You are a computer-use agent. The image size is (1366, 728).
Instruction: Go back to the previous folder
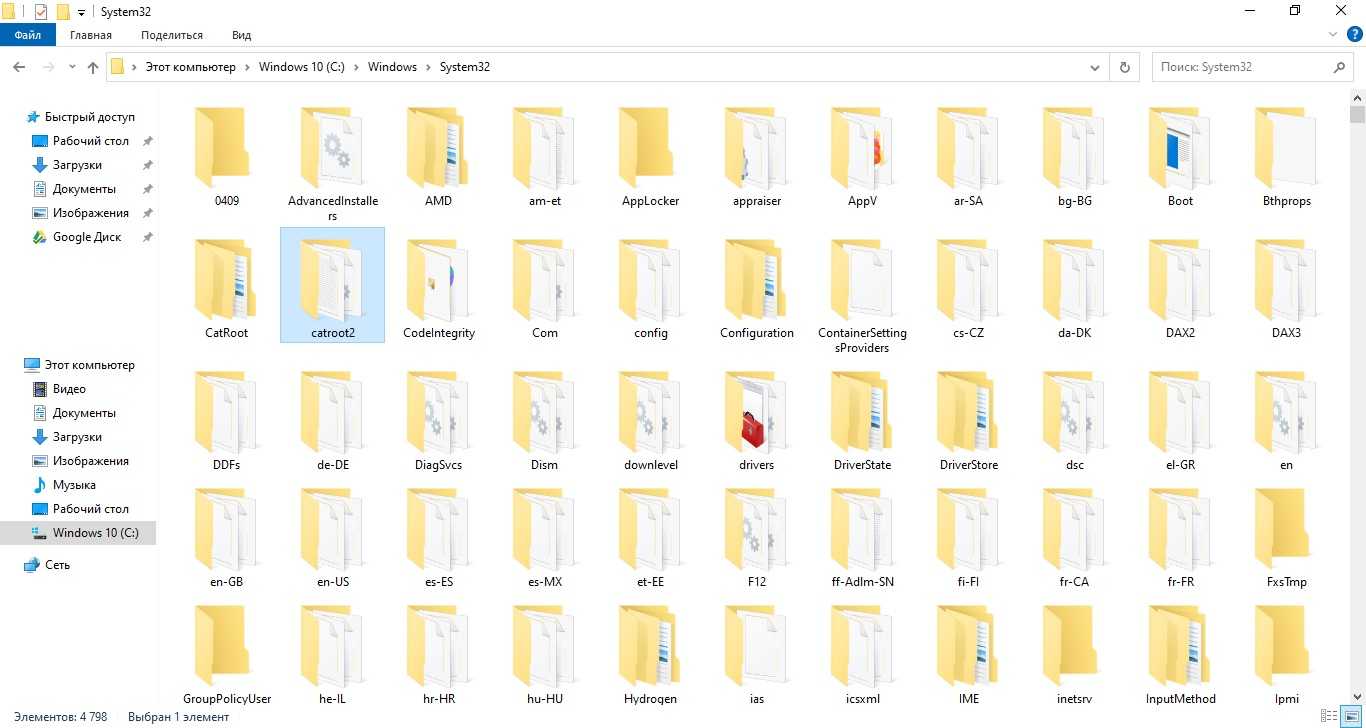[x=19, y=67]
